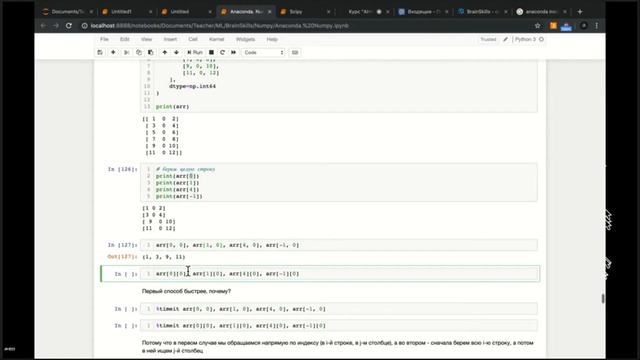Bookmark this page with the star icon
The image size is (640, 360).
coord(538,26)
